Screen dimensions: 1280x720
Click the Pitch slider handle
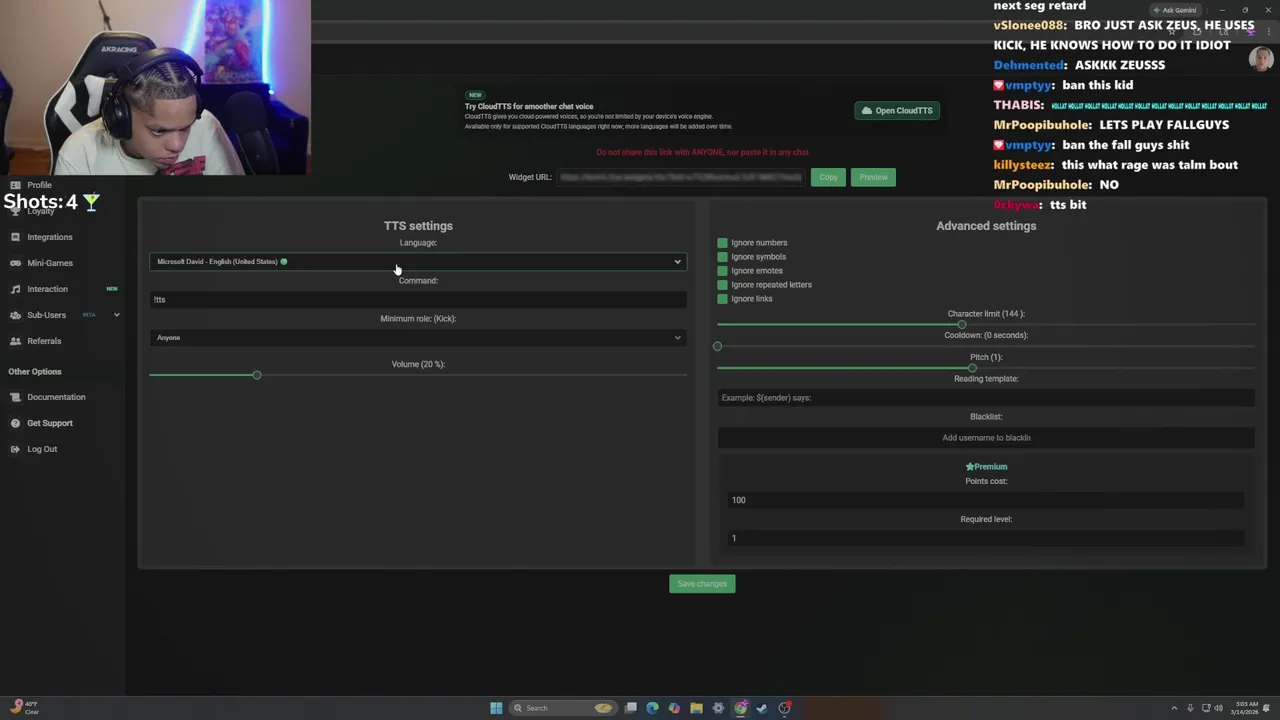click(972, 368)
